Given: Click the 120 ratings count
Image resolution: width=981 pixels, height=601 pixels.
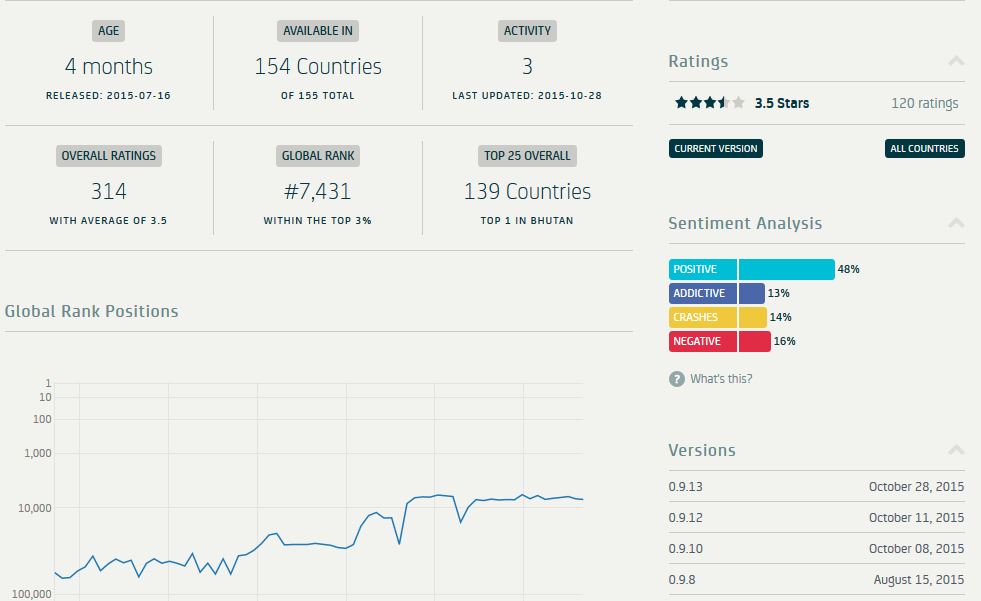Looking at the screenshot, I should click(924, 103).
